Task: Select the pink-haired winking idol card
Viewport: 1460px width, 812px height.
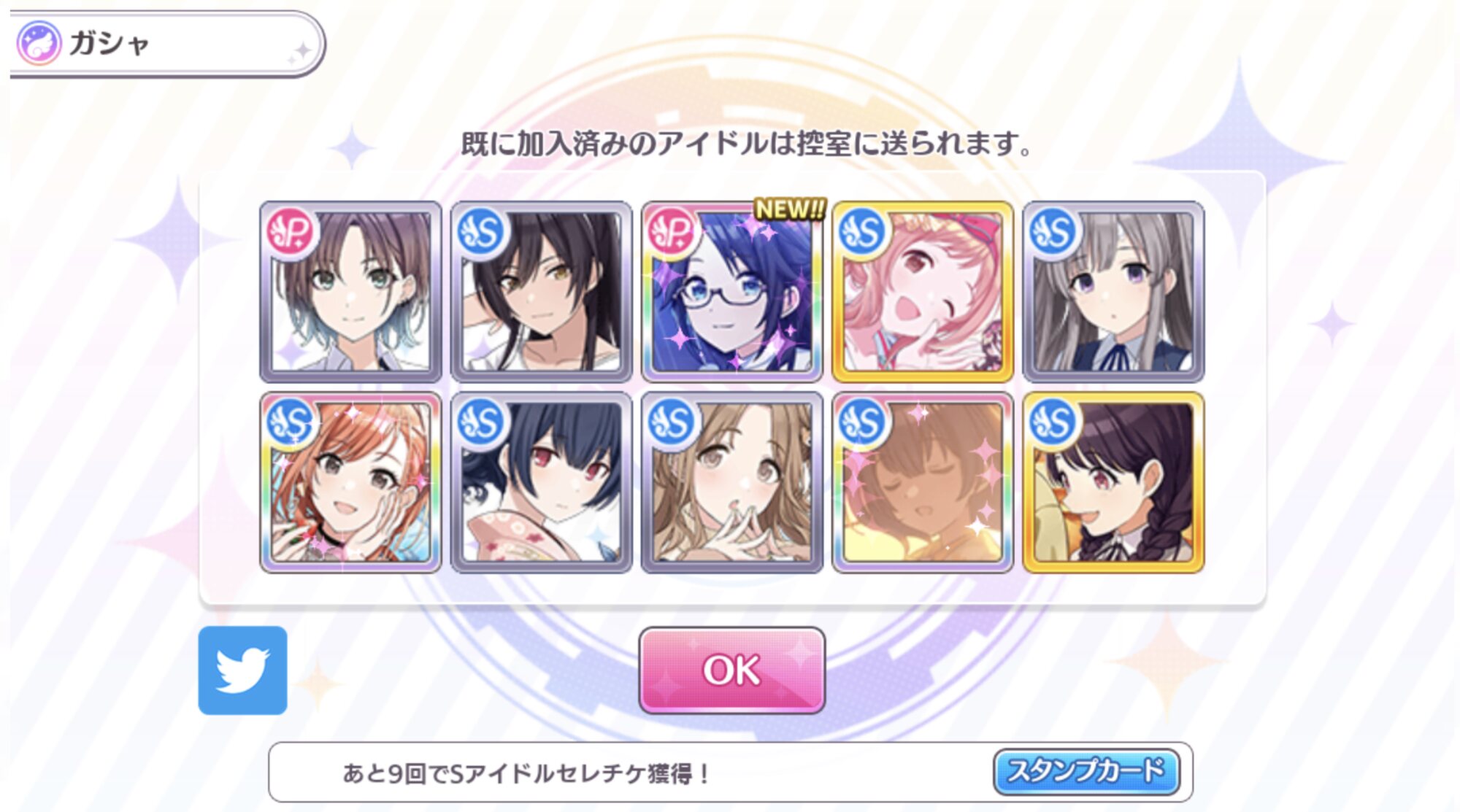Action: point(923,292)
